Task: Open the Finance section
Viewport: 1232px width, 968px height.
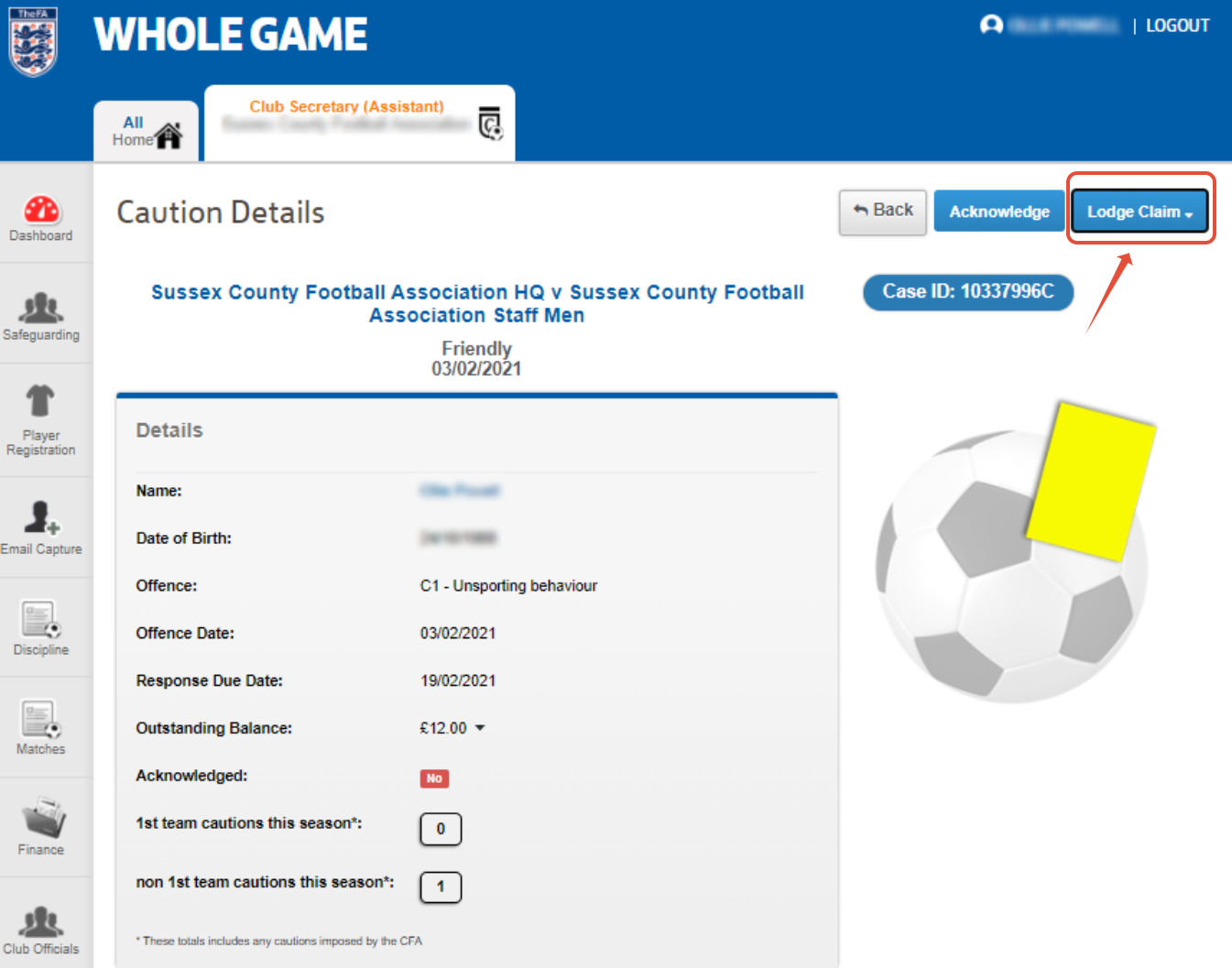Action: click(x=41, y=826)
